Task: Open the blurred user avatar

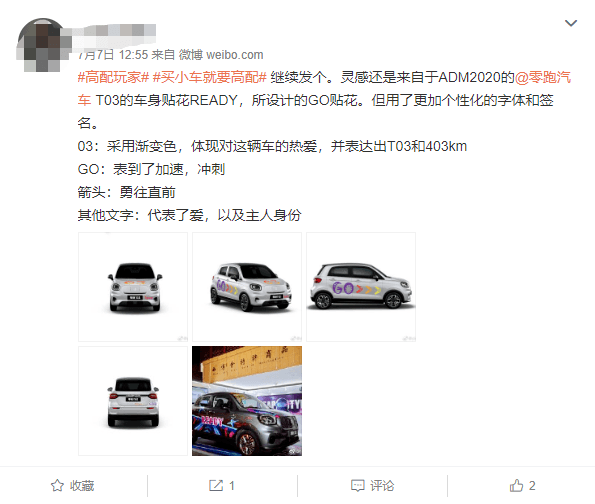Action: point(41,44)
